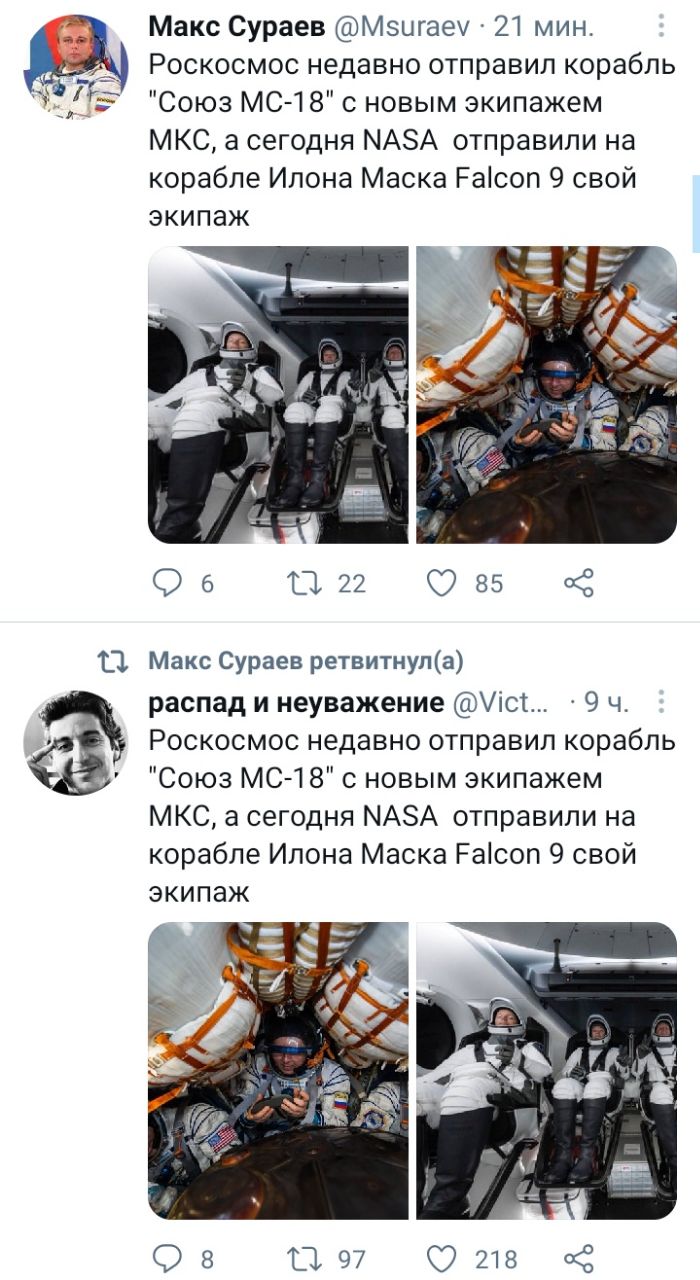
Task: Open more options menu for Макс Сураев's tweet
Action: pos(660,27)
